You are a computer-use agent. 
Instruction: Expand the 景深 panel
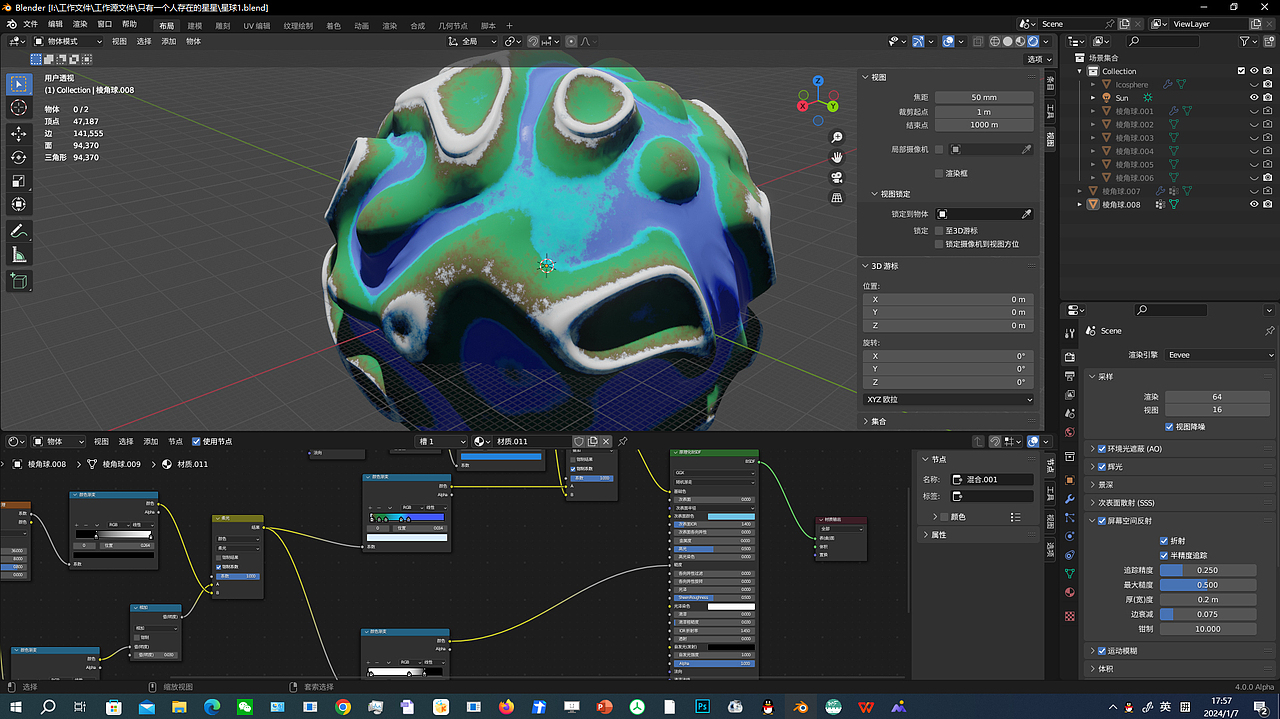pos(1106,484)
